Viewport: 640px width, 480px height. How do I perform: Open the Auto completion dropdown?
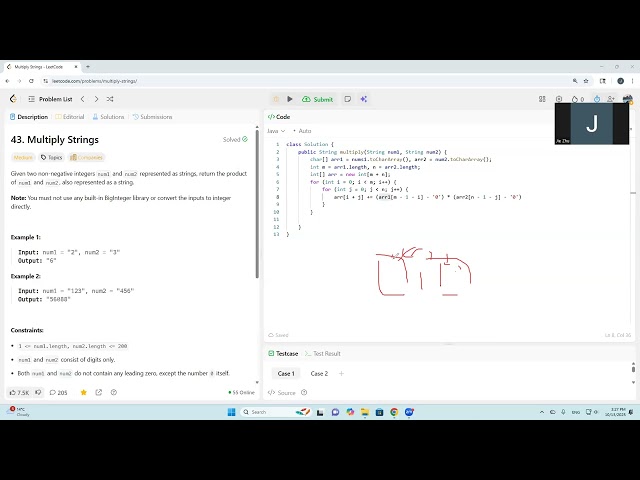[302, 131]
